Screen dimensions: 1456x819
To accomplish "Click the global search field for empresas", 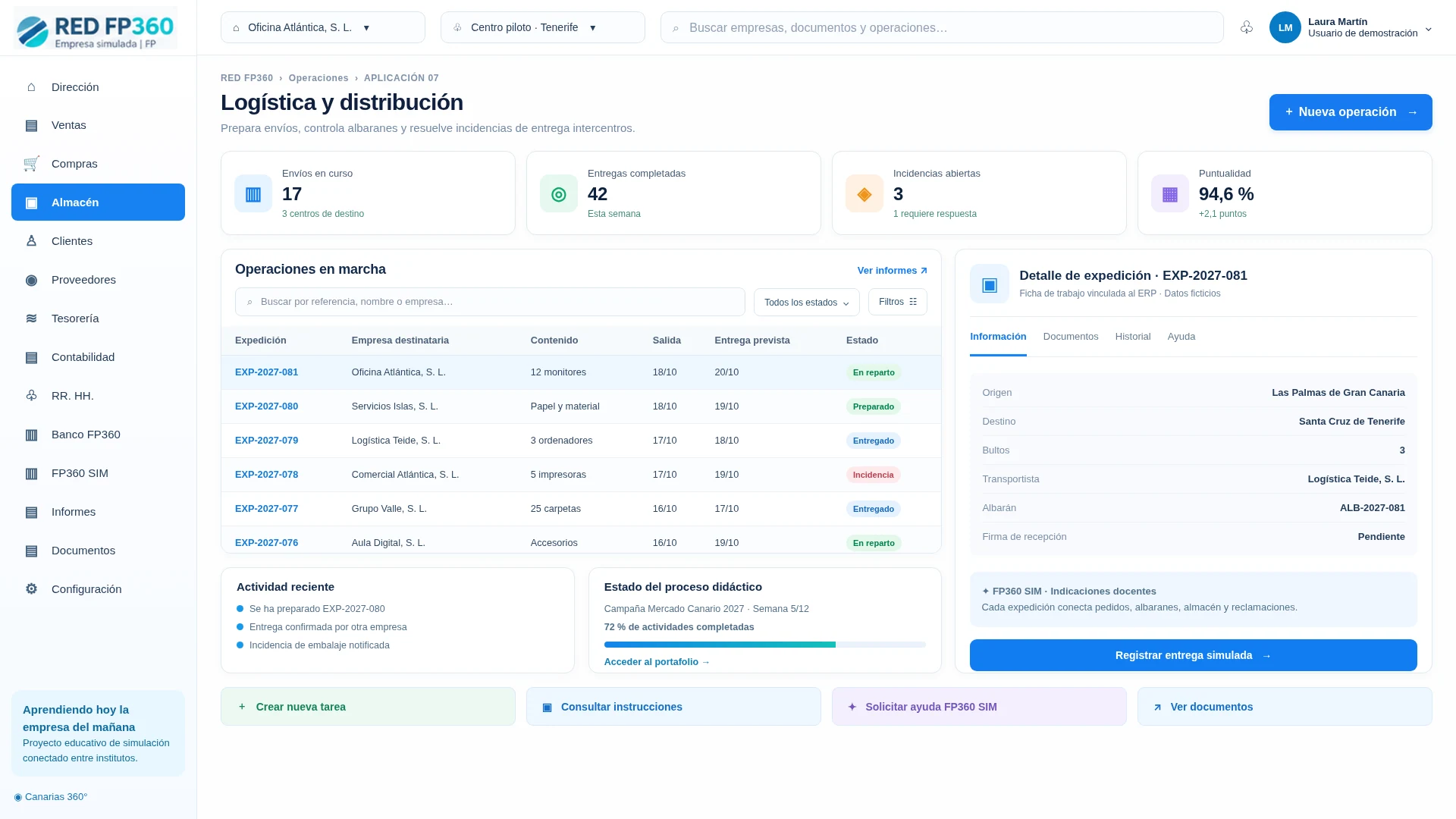I will pyautogui.click(x=942, y=27).
